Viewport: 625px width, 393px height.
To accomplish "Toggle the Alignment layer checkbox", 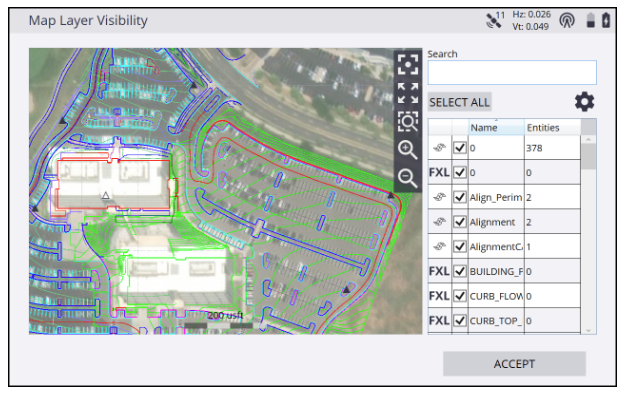I will pyautogui.click(x=460, y=222).
